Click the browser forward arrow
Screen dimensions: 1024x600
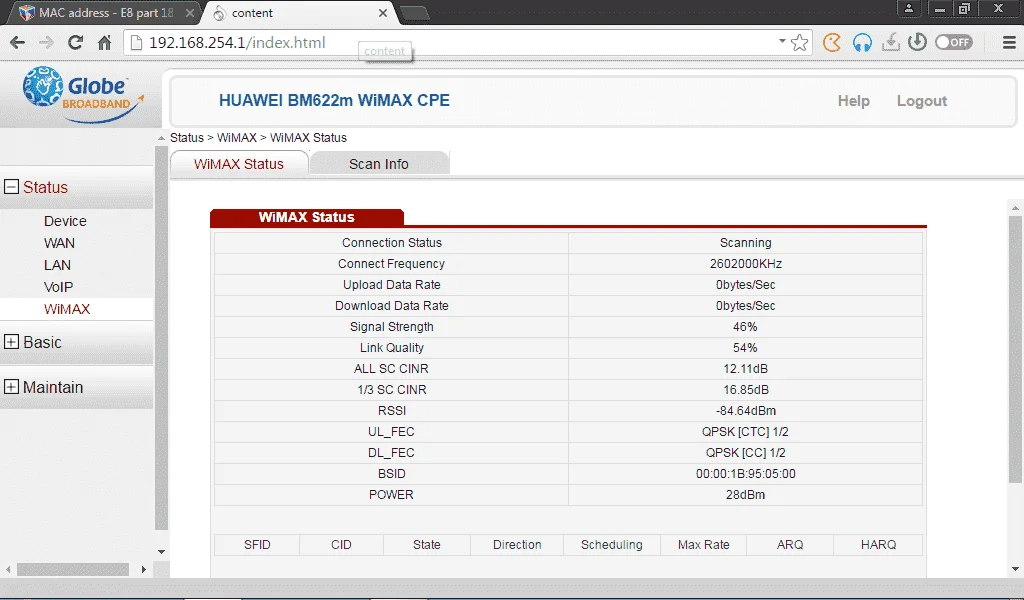point(46,43)
